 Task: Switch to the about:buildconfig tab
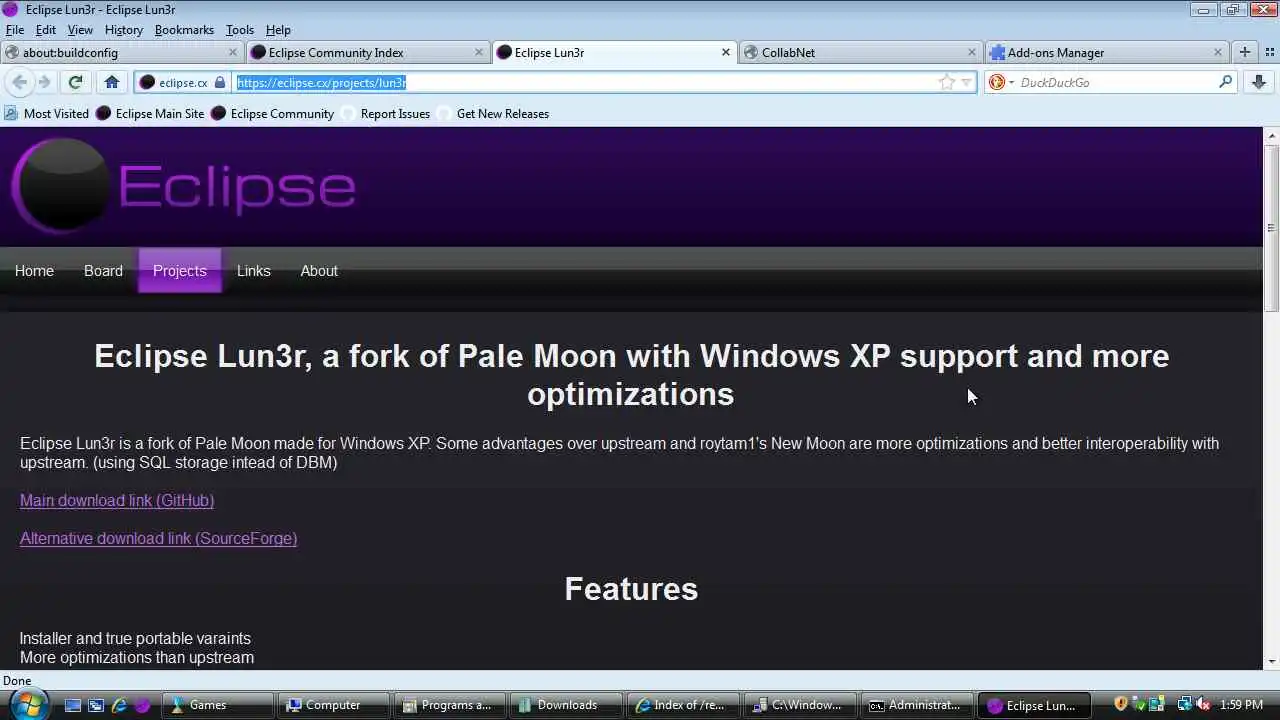pos(122,52)
